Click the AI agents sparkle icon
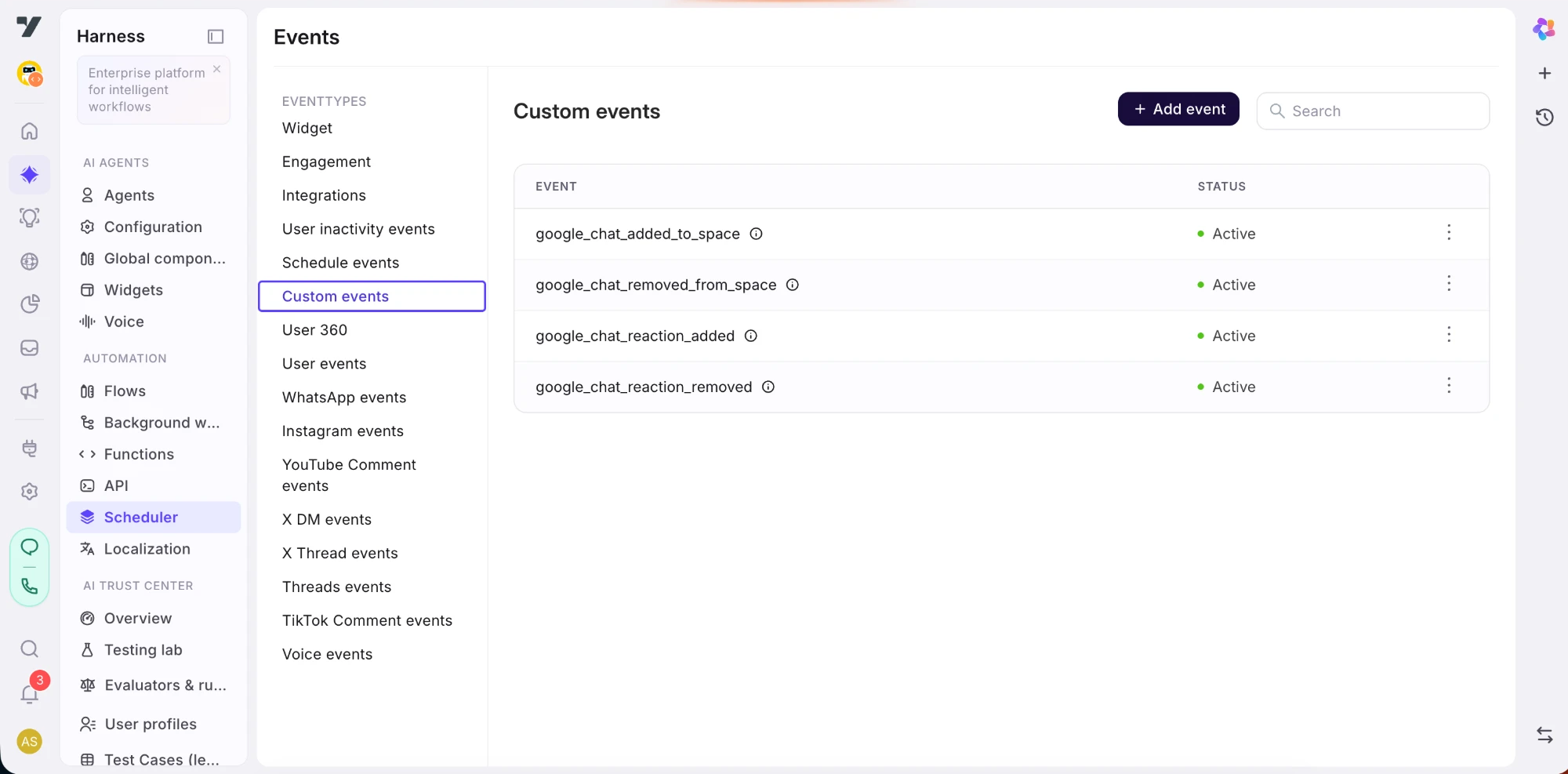The height and width of the screenshot is (774, 1568). click(x=30, y=174)
